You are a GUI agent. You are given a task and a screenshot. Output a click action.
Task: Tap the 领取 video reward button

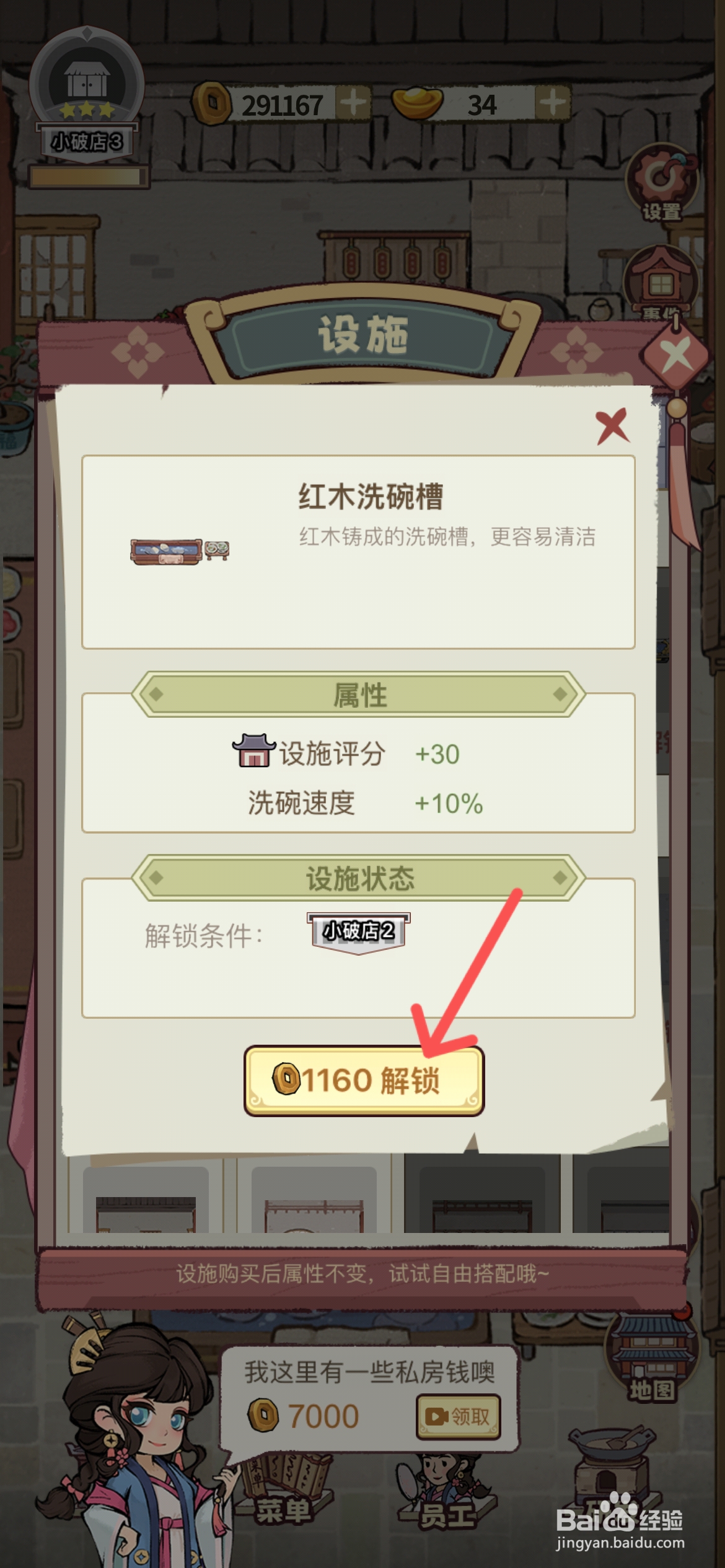(458, 1416)
